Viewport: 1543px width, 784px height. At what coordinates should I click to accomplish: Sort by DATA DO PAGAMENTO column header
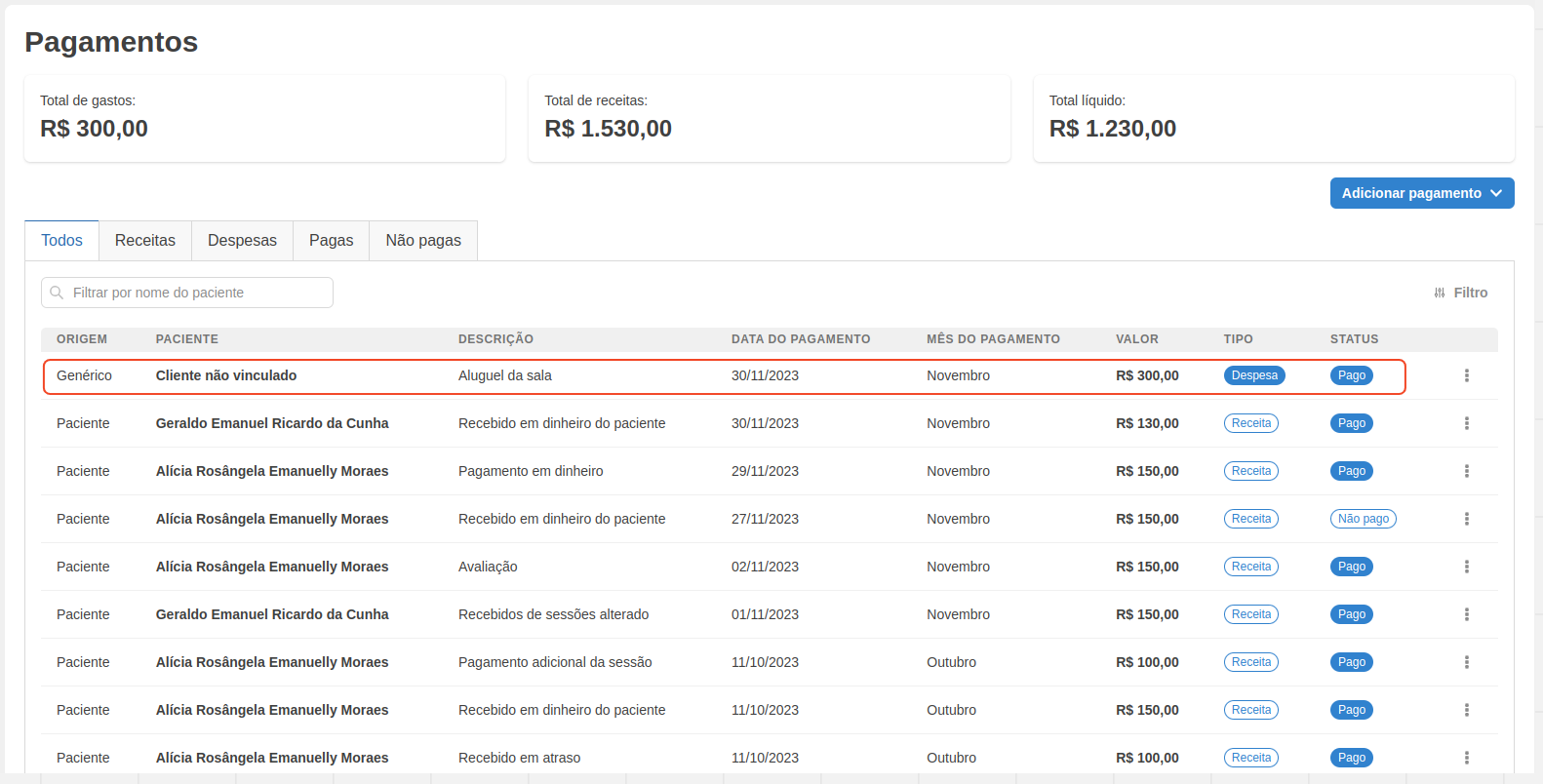tap(801, 339)
